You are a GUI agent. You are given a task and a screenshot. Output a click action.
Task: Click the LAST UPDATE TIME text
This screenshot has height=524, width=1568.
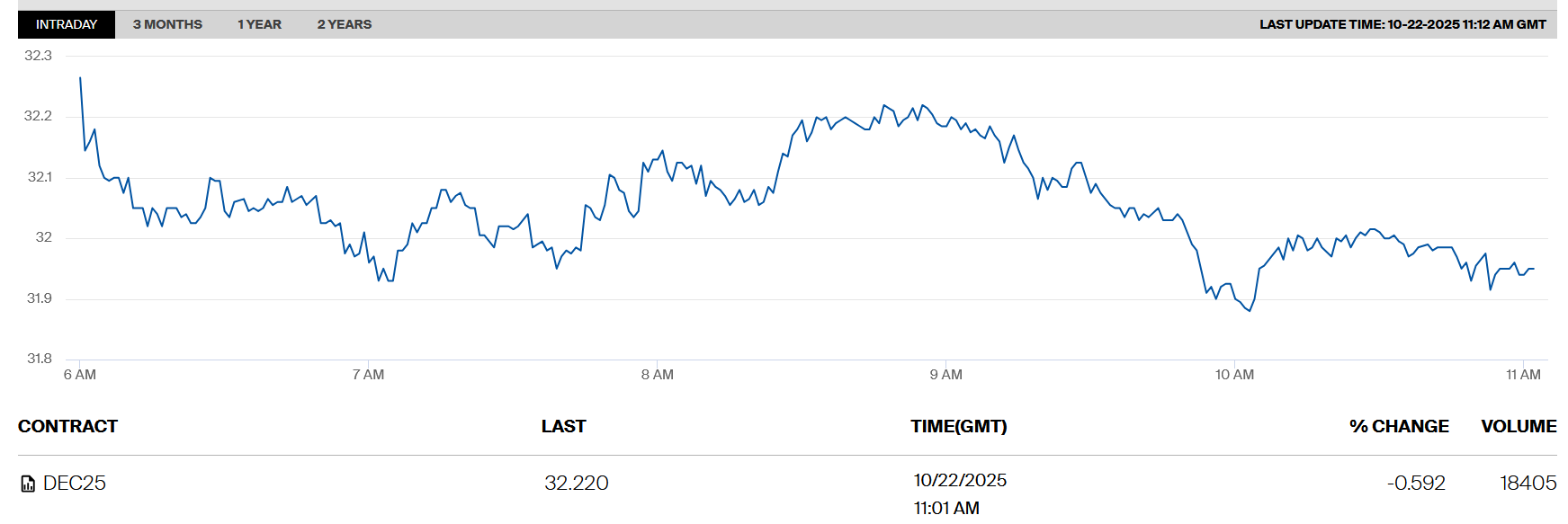click(x=1402, y=24)
